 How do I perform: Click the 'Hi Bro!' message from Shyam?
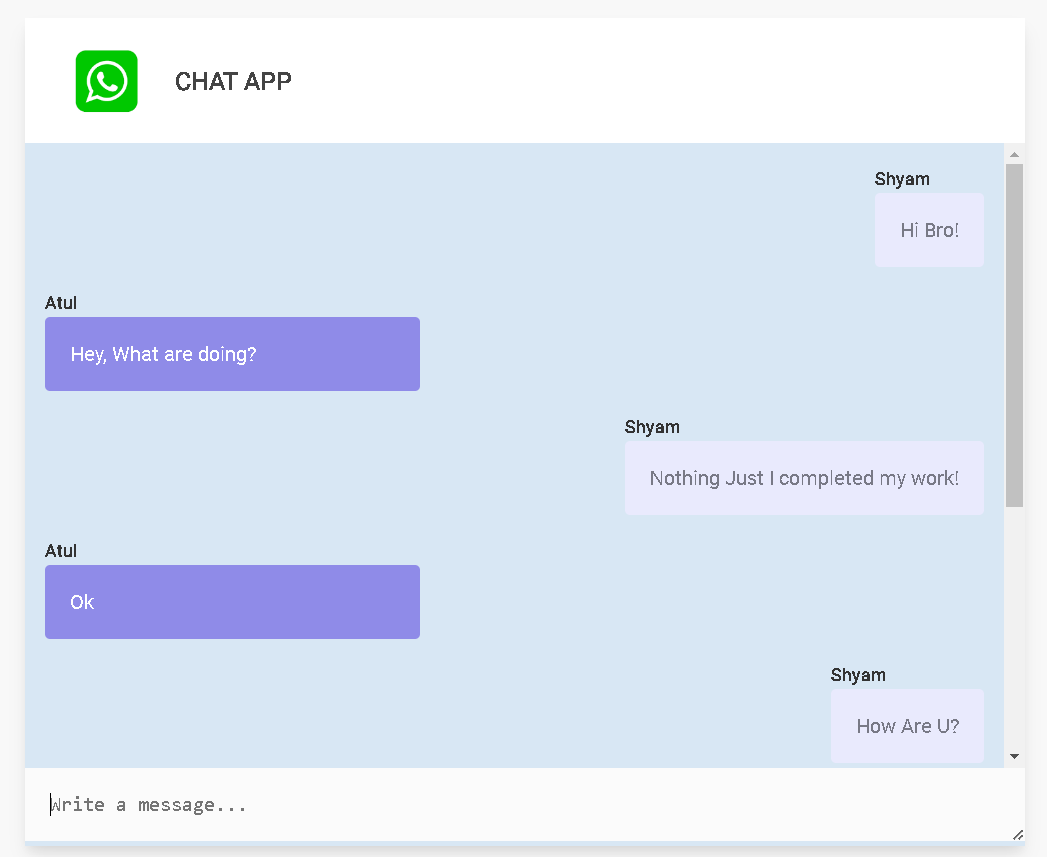click(928, 229)
